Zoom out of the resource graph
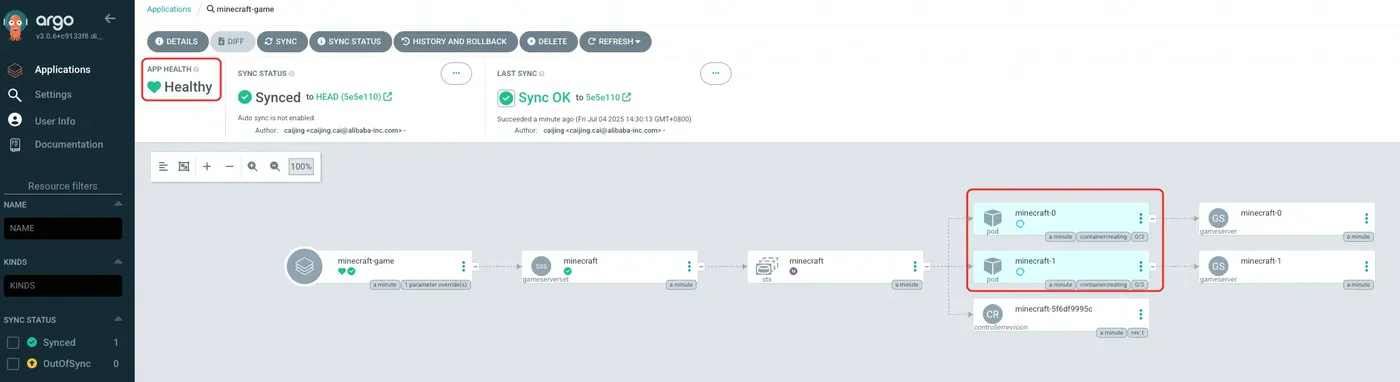The image size is (1400, 382). coord(275,166)
